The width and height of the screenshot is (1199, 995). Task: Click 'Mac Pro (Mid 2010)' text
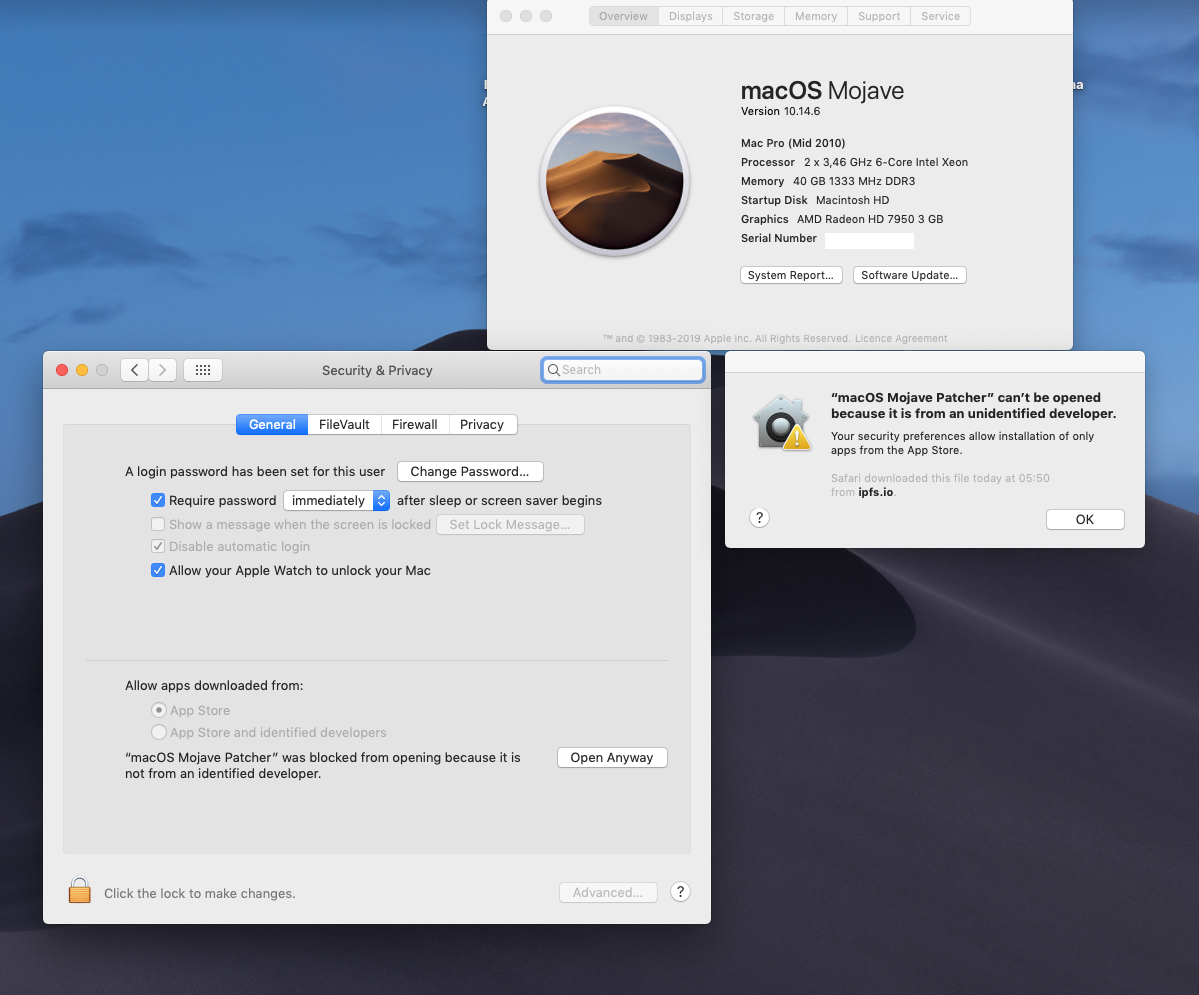tap(793, 143)
